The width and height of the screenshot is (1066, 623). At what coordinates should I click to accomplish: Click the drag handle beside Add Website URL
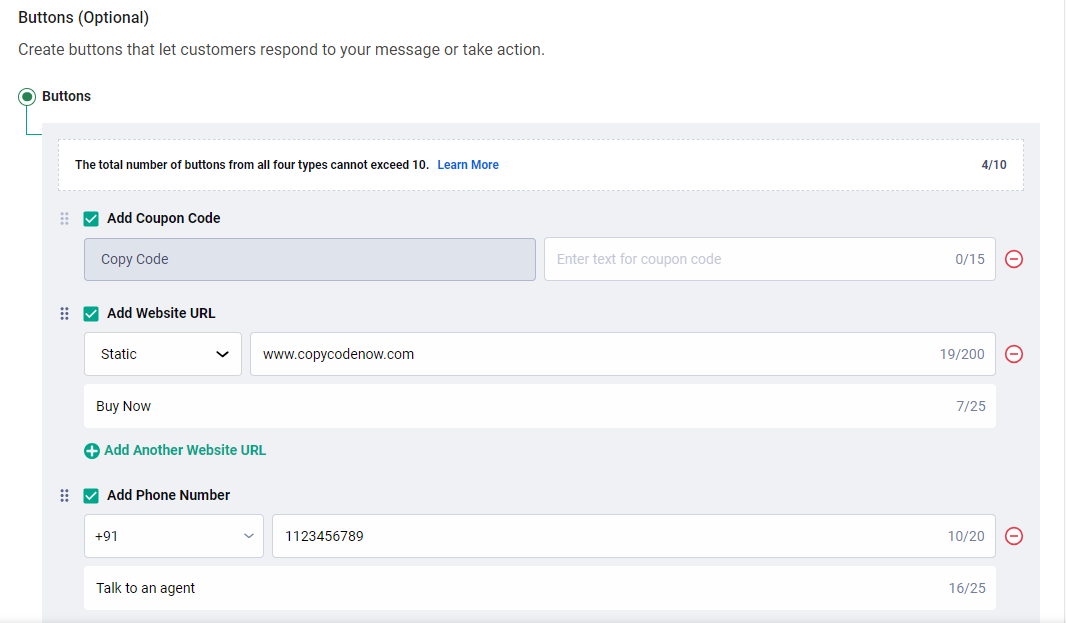tap(64, 313)
